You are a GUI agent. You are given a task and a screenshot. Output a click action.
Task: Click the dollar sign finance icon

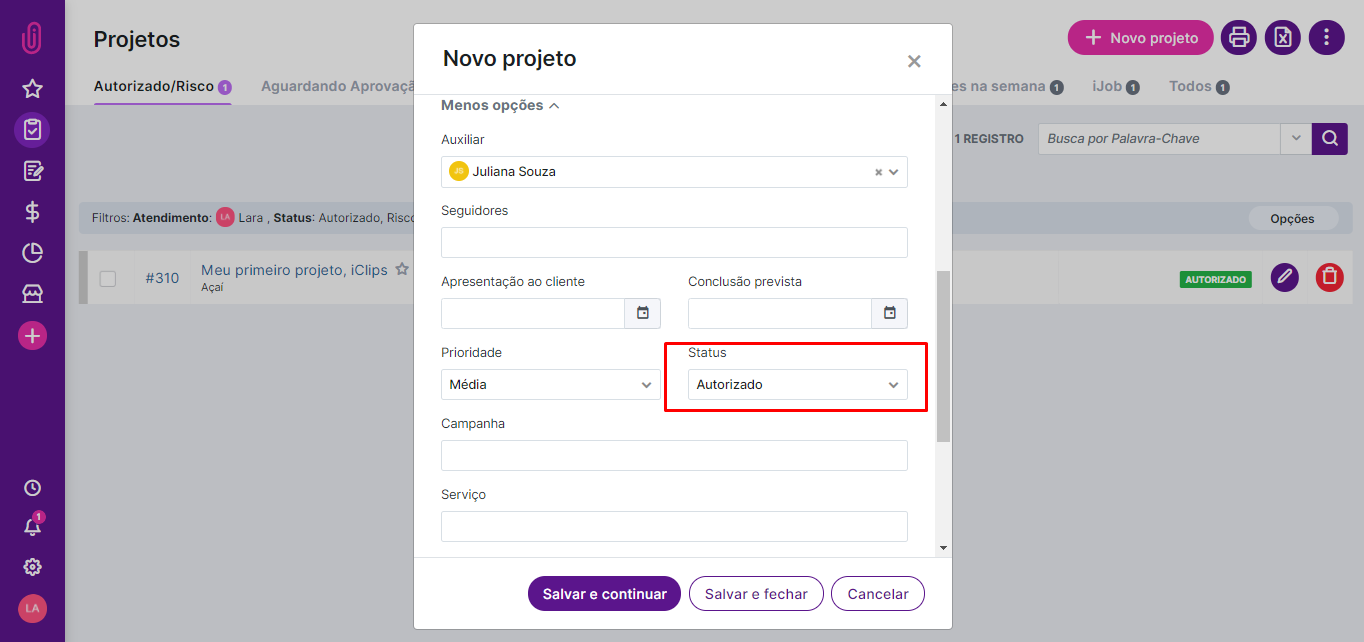coord(32,212)
